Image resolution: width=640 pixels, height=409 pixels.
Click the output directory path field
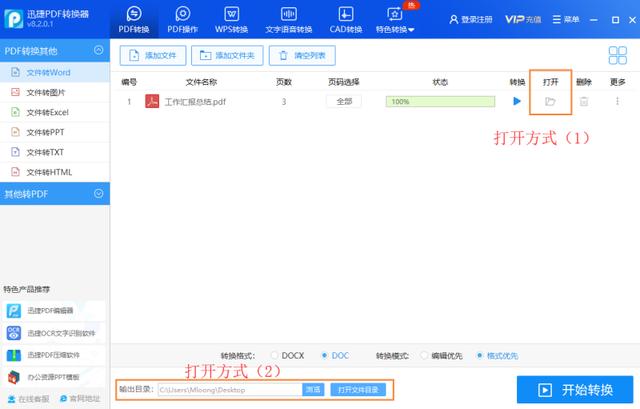click(230, 390)
